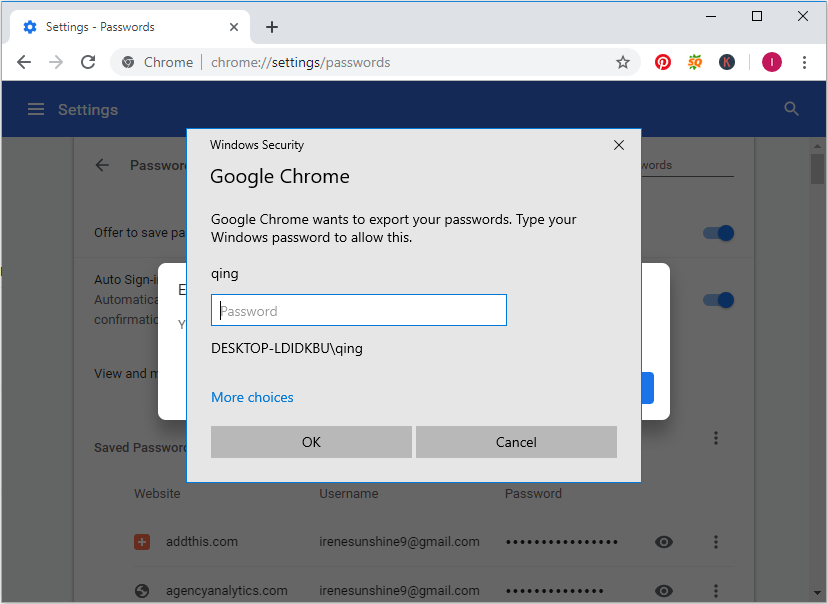Open the More choices link
The width and height of the screenshot is (828, 604).
(x=252, y=397)
